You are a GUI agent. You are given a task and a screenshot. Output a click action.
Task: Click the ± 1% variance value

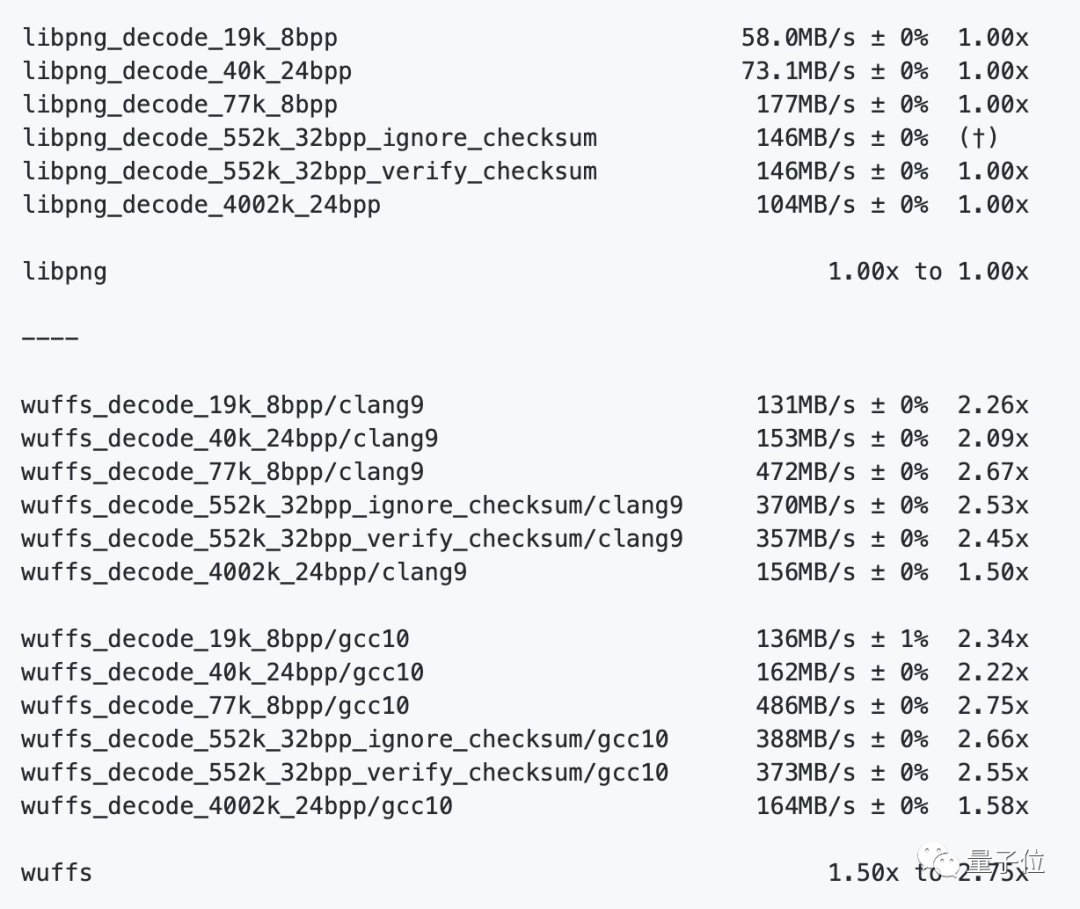point(899,639)
